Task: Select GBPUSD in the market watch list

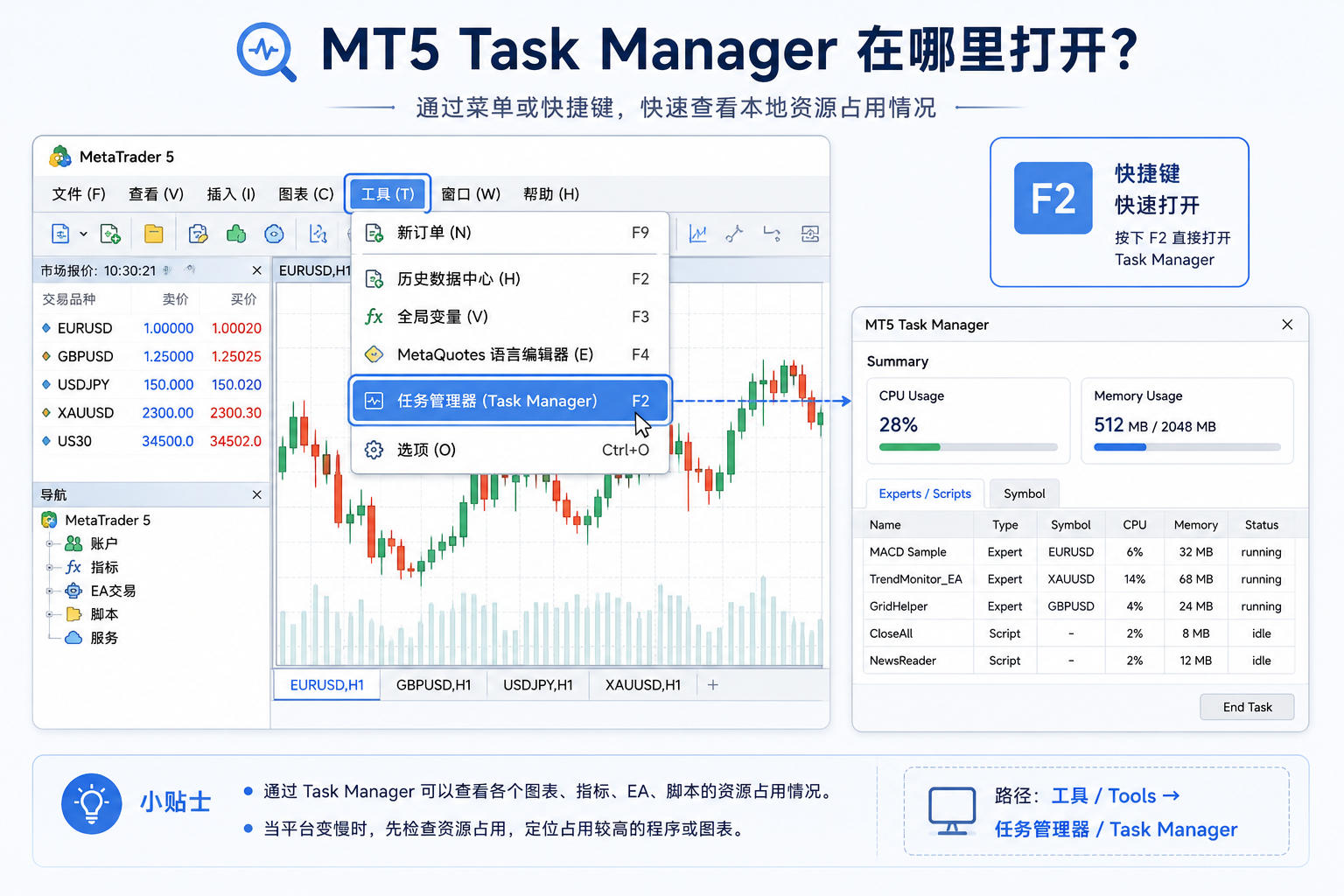Action: pos(151,356)
